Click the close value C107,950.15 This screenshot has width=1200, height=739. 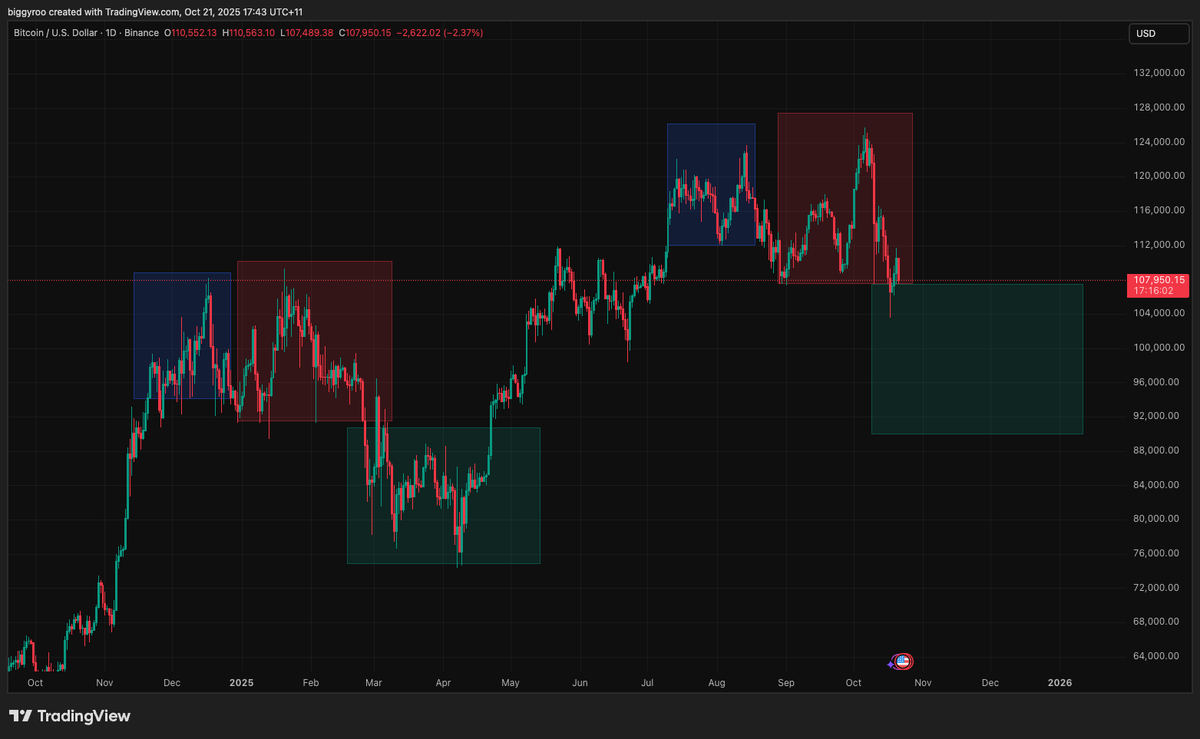[x=366, y=33]
